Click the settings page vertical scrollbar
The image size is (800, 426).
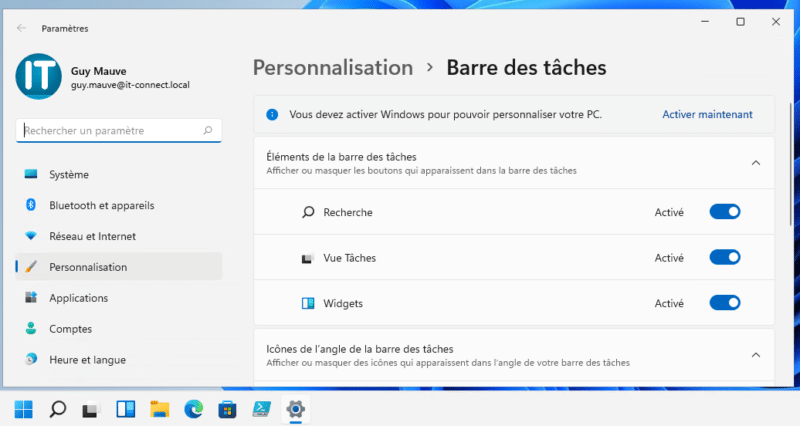791,164
